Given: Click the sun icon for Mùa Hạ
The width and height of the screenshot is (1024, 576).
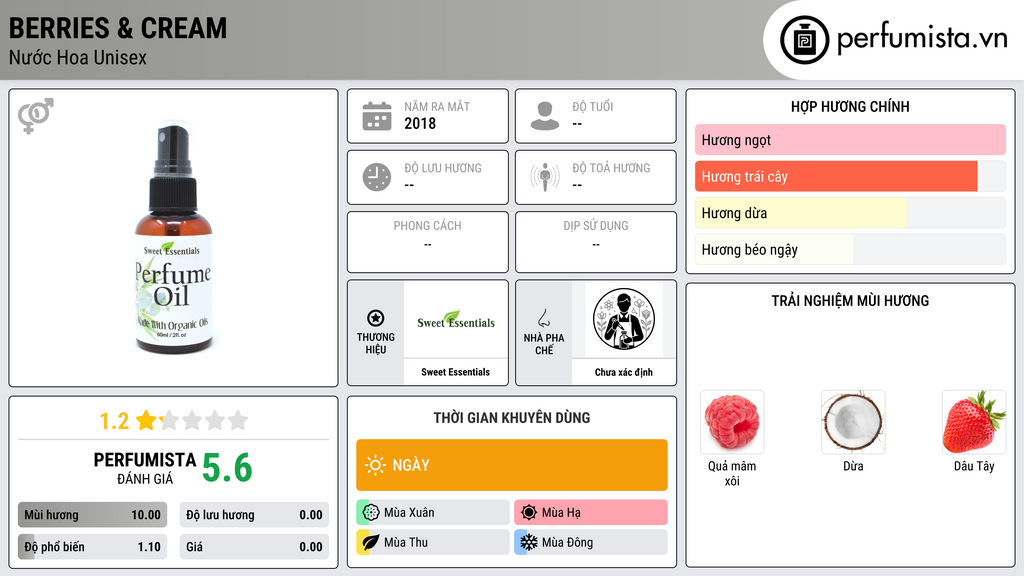Looking at the screenshot, I should pyautogui.click(x=529, y=512).
